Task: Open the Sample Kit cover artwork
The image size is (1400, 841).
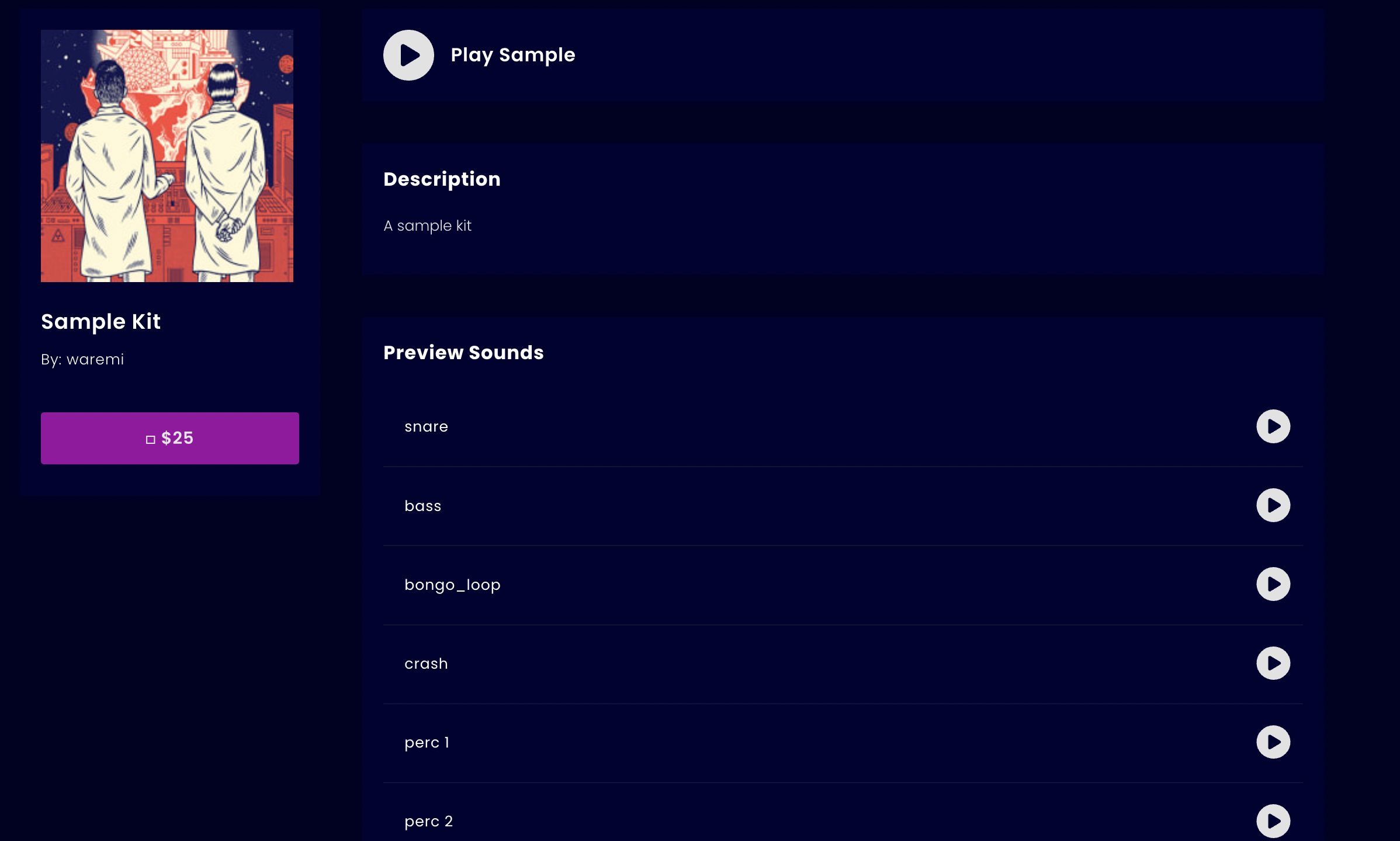Action: click(167, 156)
